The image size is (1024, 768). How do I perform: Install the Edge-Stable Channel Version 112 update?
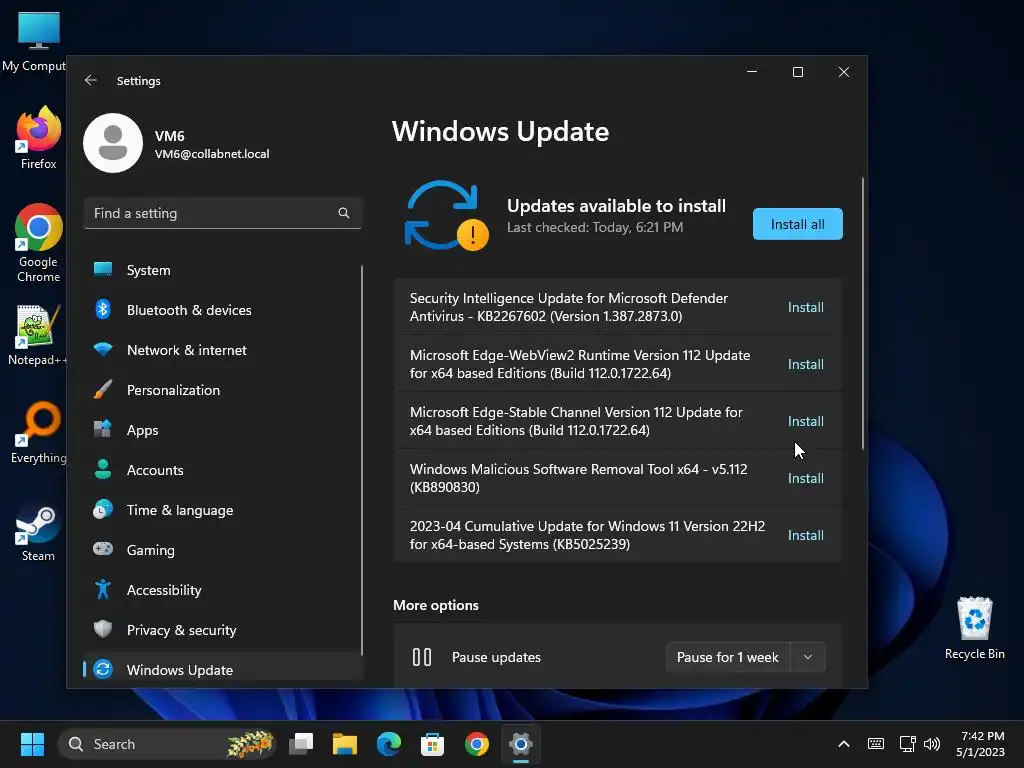point(805,421)
